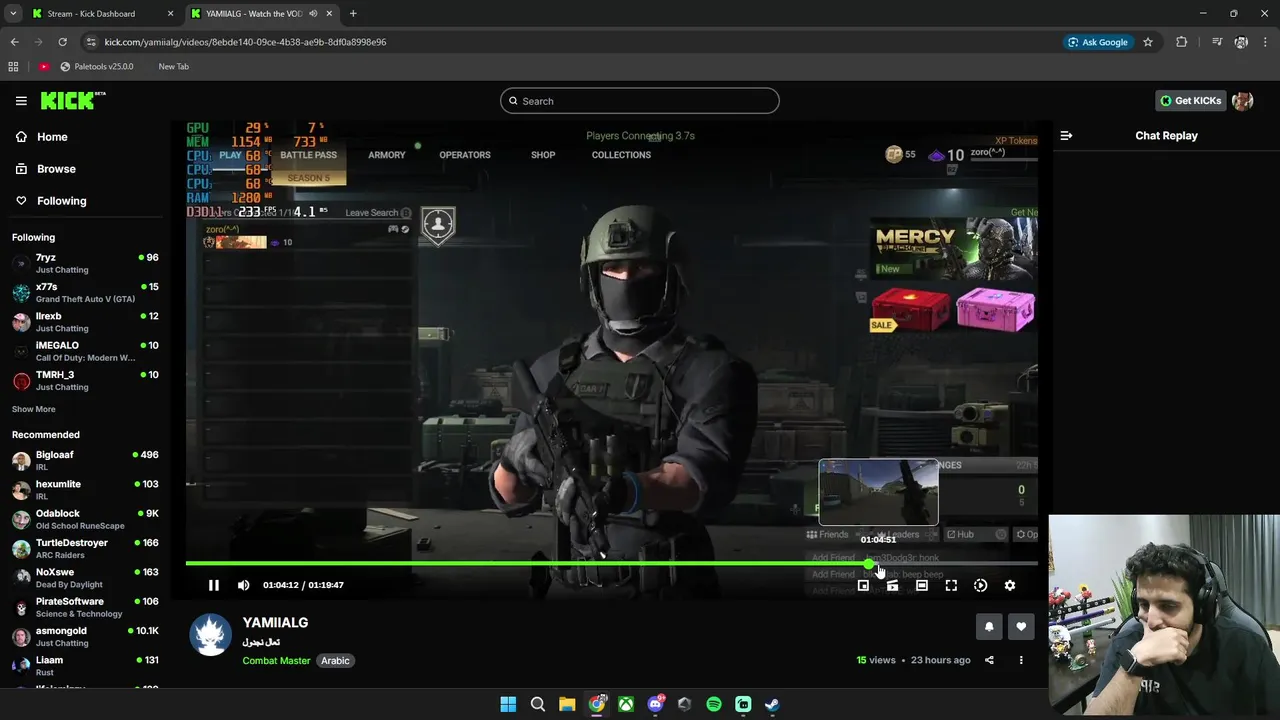Open Chrome media controls icon
Viewport: 1280px width, 720px height.
point(1216,42)
